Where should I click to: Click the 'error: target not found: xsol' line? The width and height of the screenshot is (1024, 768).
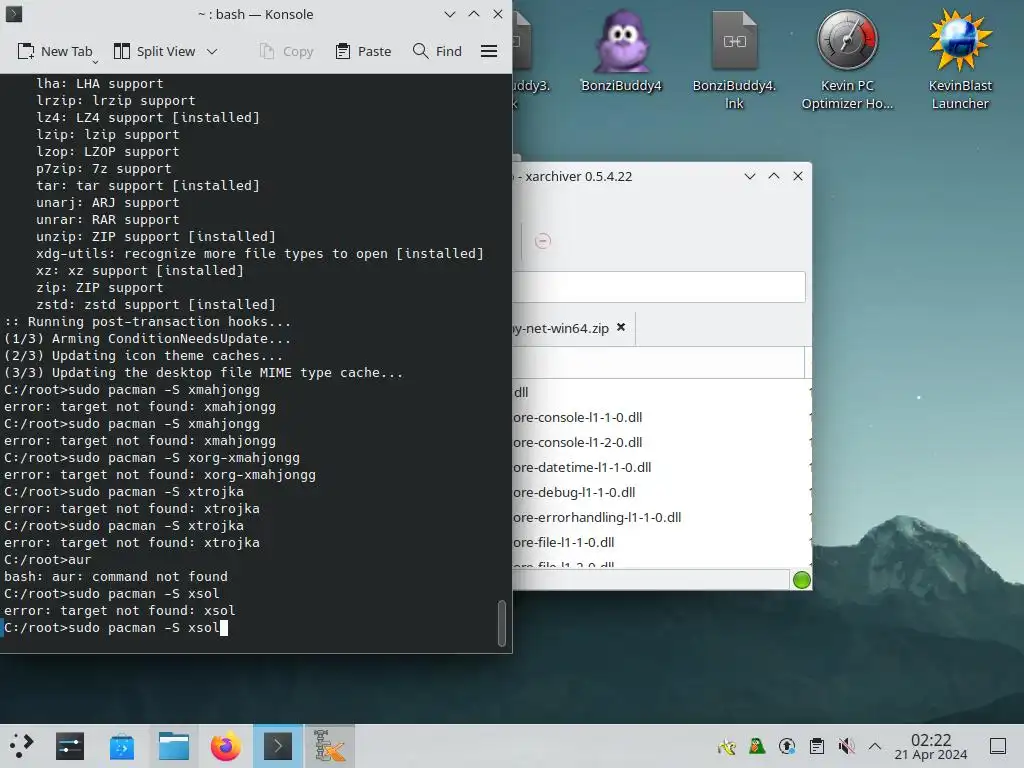click(120, 611)
